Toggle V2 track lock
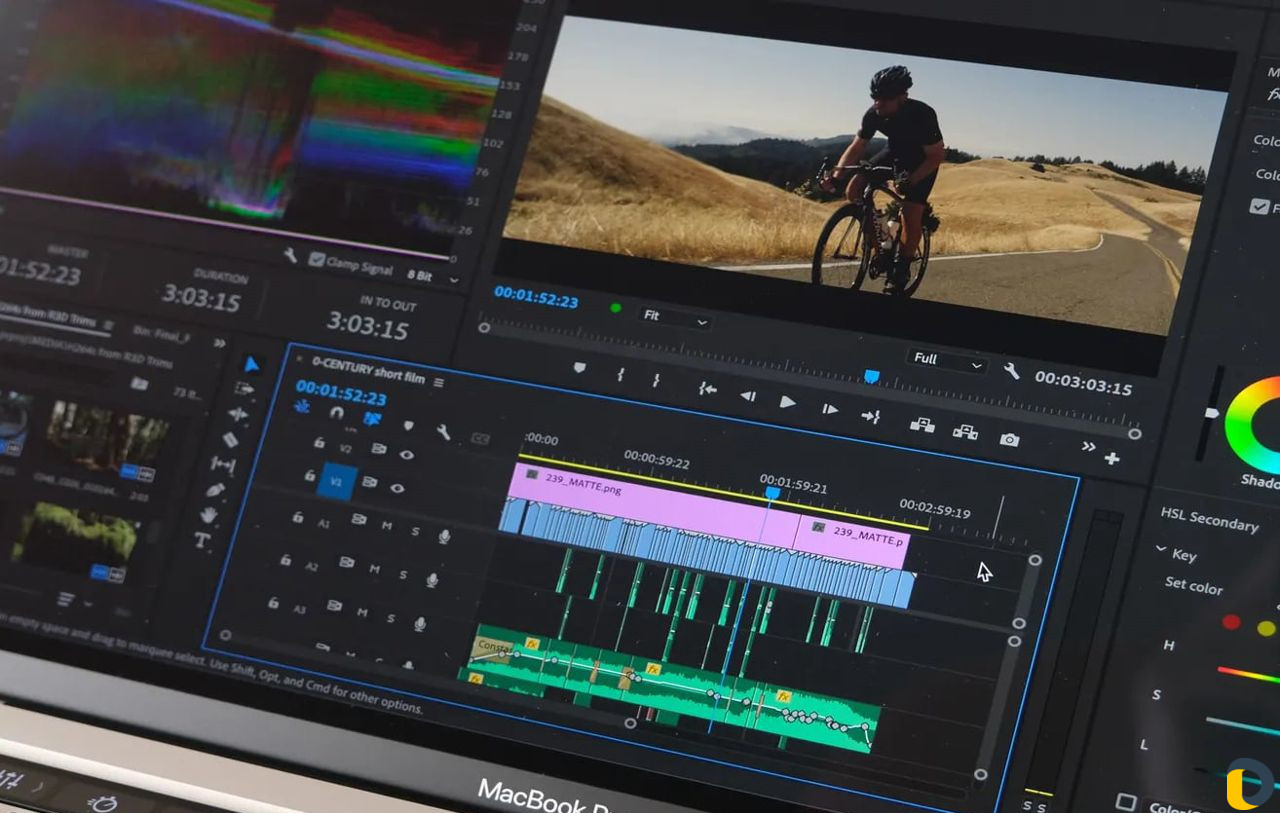Image resolution: width=1280 pixels, height=813 pixels. (319, 442)
